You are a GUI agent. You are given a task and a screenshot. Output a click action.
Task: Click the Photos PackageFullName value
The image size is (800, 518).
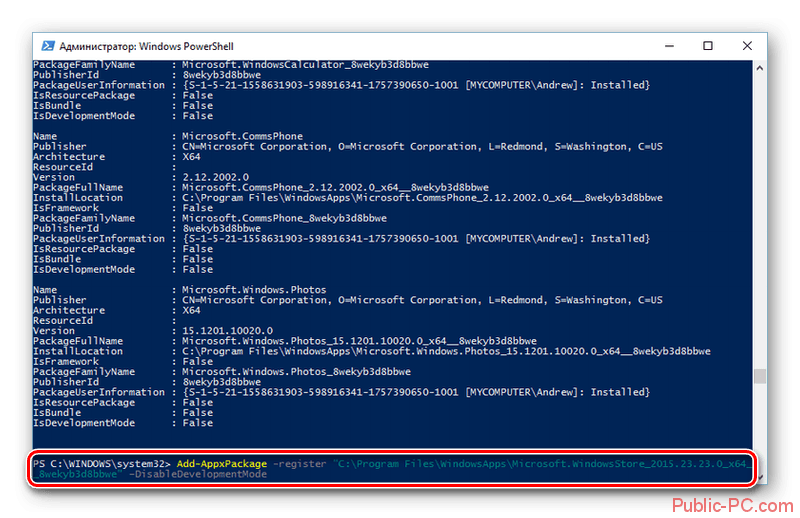[359, 341]
